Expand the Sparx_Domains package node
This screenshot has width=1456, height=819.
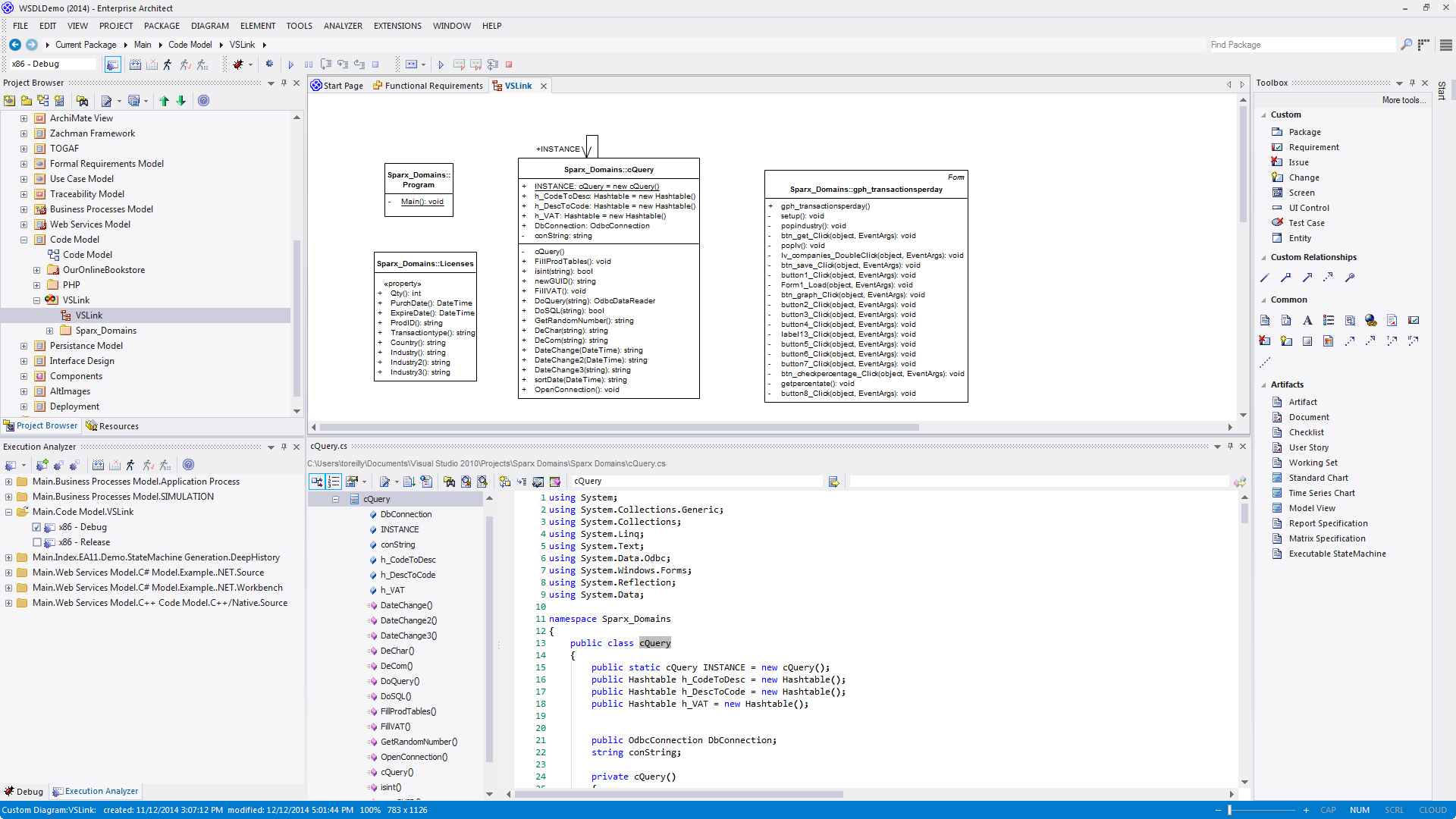tap(49, 331)
